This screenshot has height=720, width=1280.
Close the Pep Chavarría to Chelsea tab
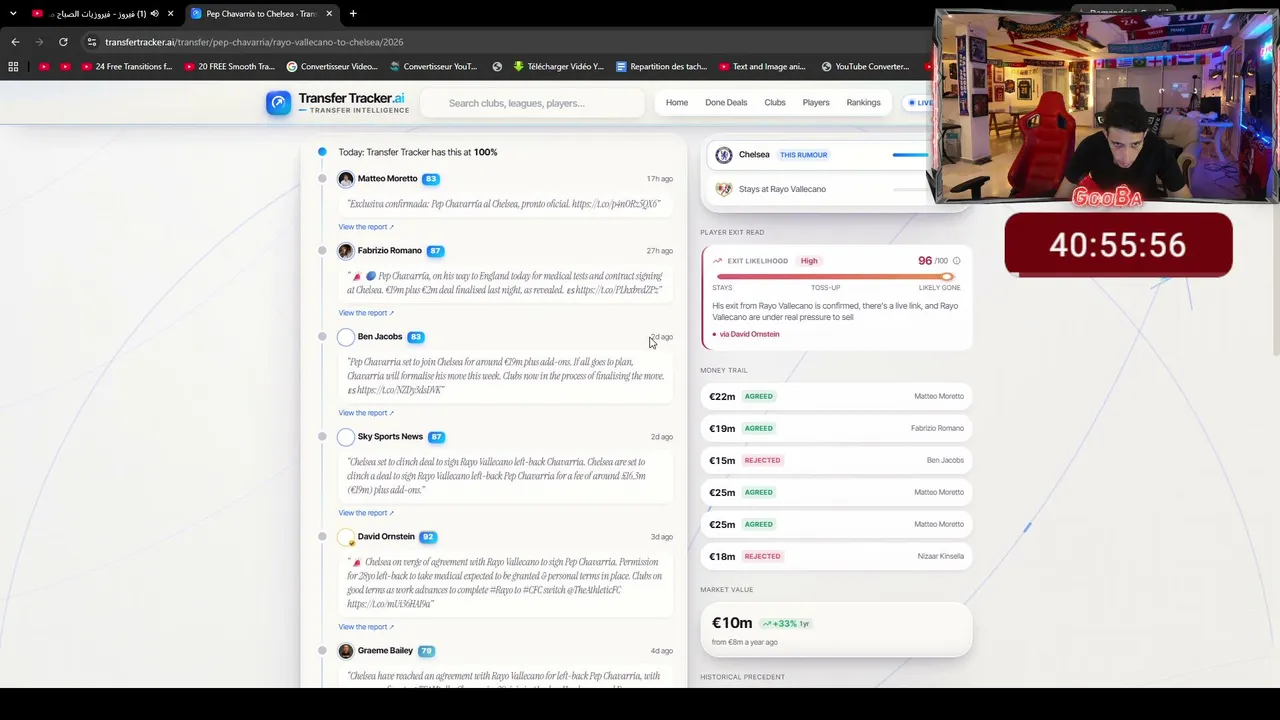[329, 14]
